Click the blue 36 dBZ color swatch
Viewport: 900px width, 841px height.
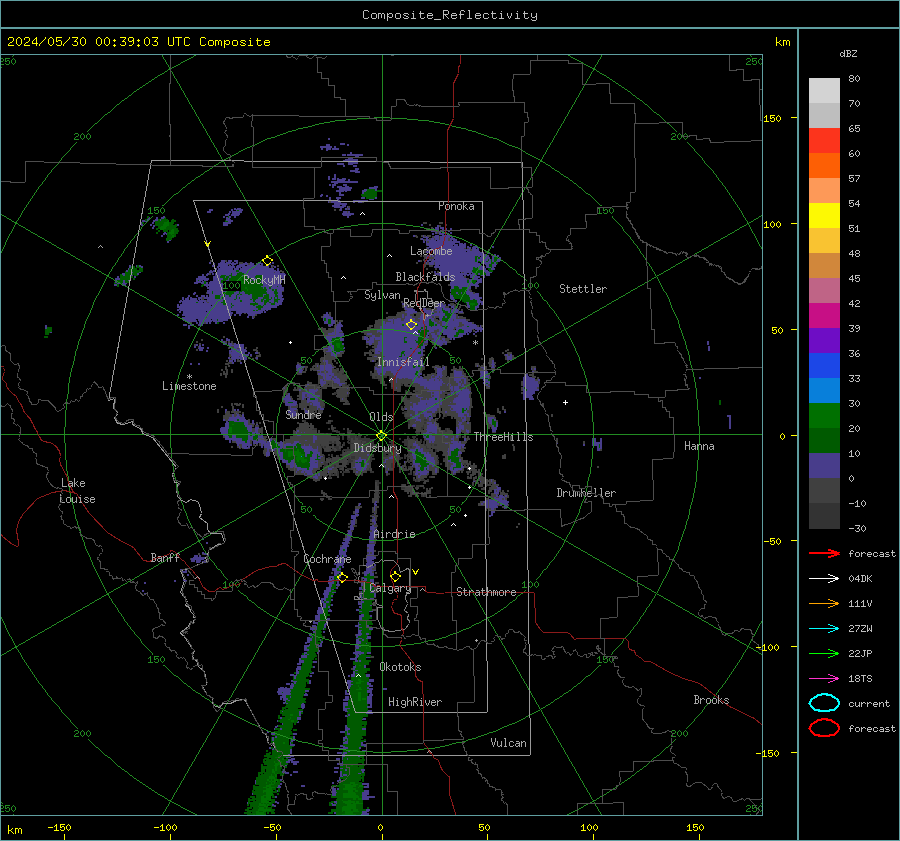coord(824,366)
